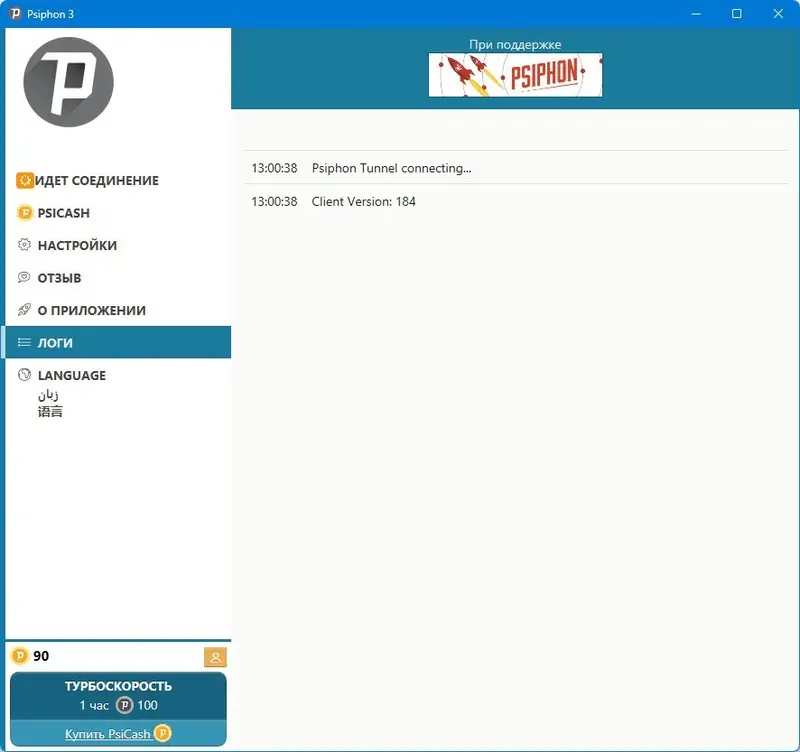Click the settings gear icon
Viewport: 800px width, 752px height.
click(24, 245)
